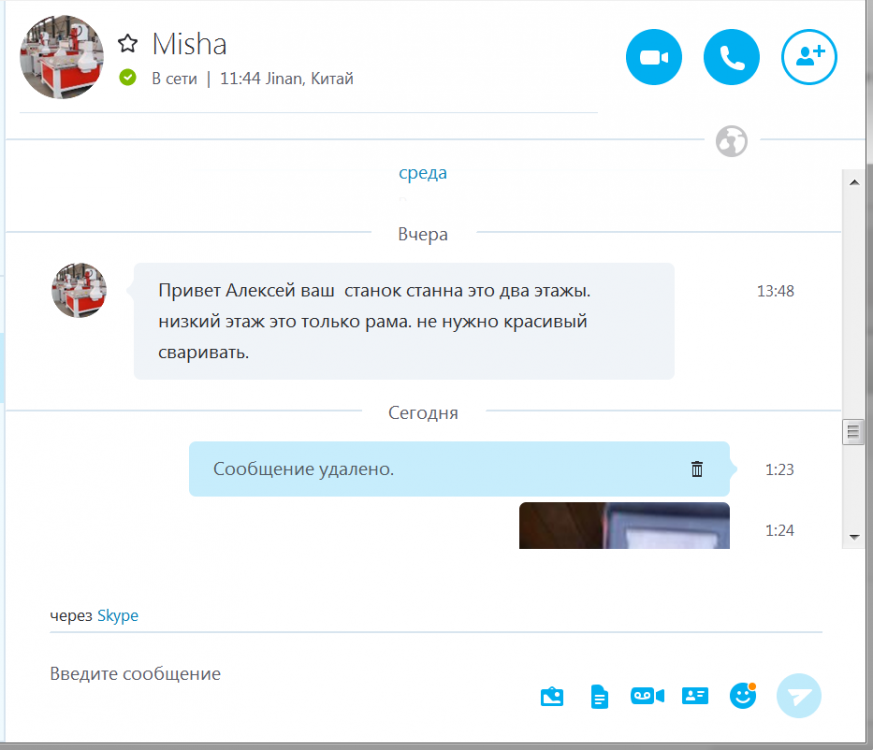Click the globe icon below header
This screenshot has width=873, height=750.
731,141
